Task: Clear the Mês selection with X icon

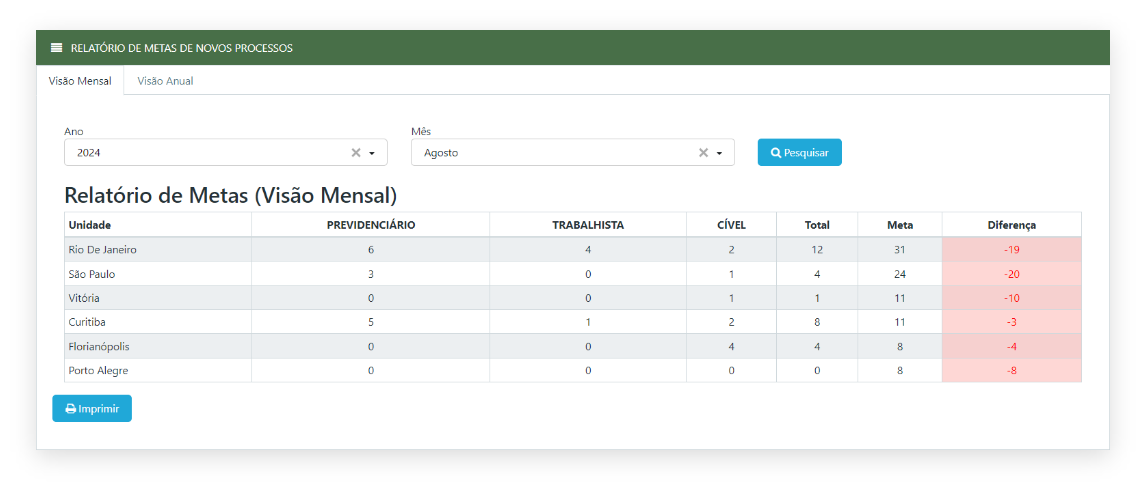Action: click(703, 153)
